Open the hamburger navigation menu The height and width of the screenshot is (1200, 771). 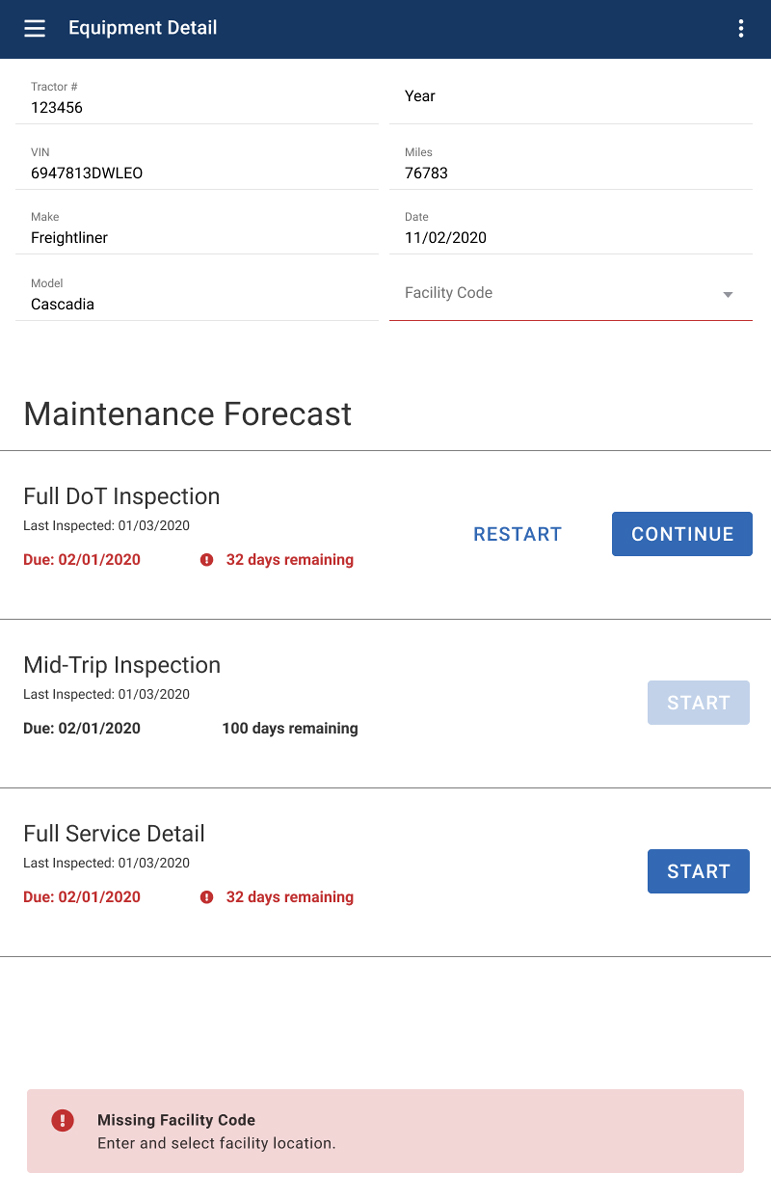pos(35,28)
